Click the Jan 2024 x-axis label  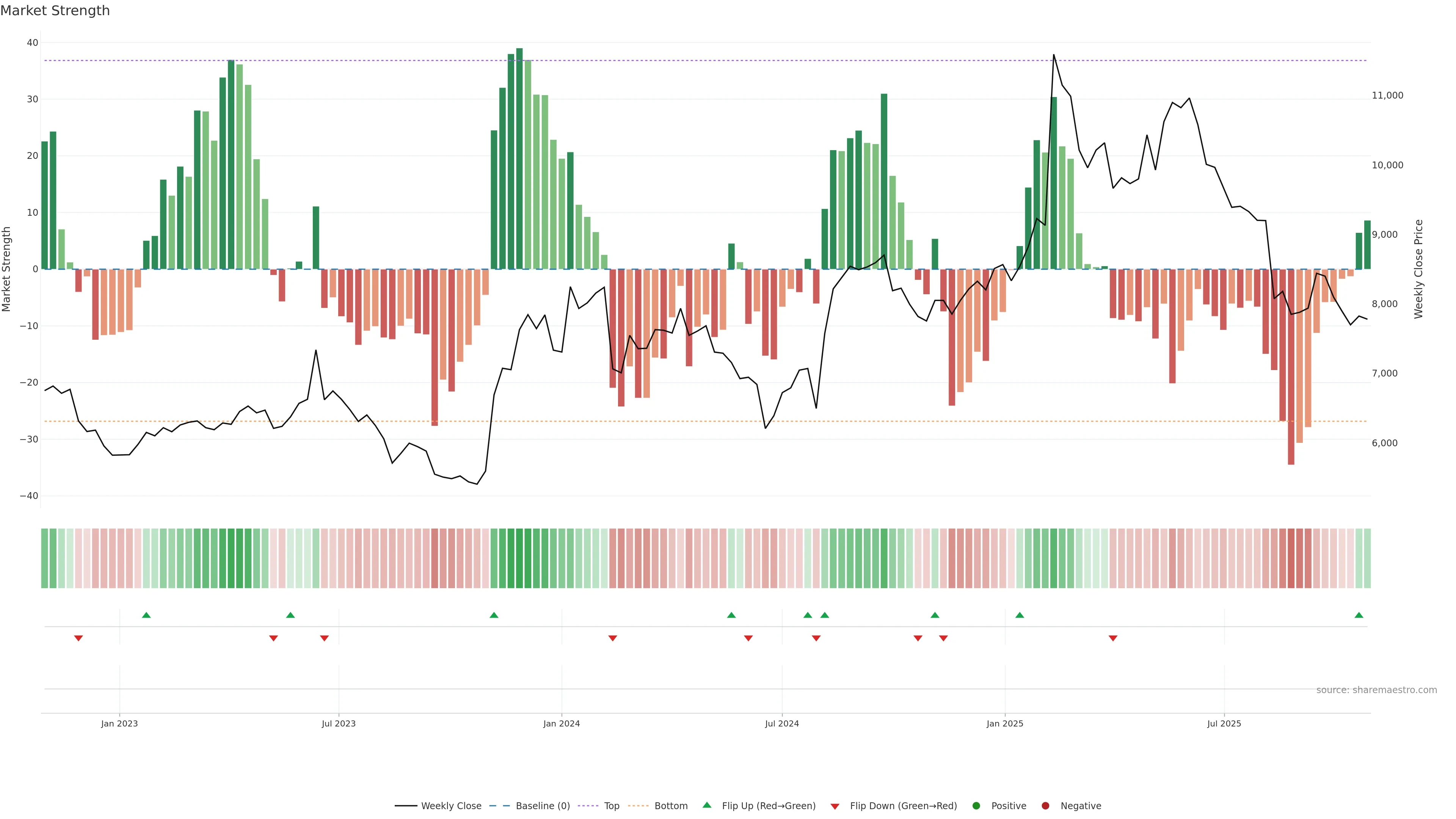click(561, 723)
